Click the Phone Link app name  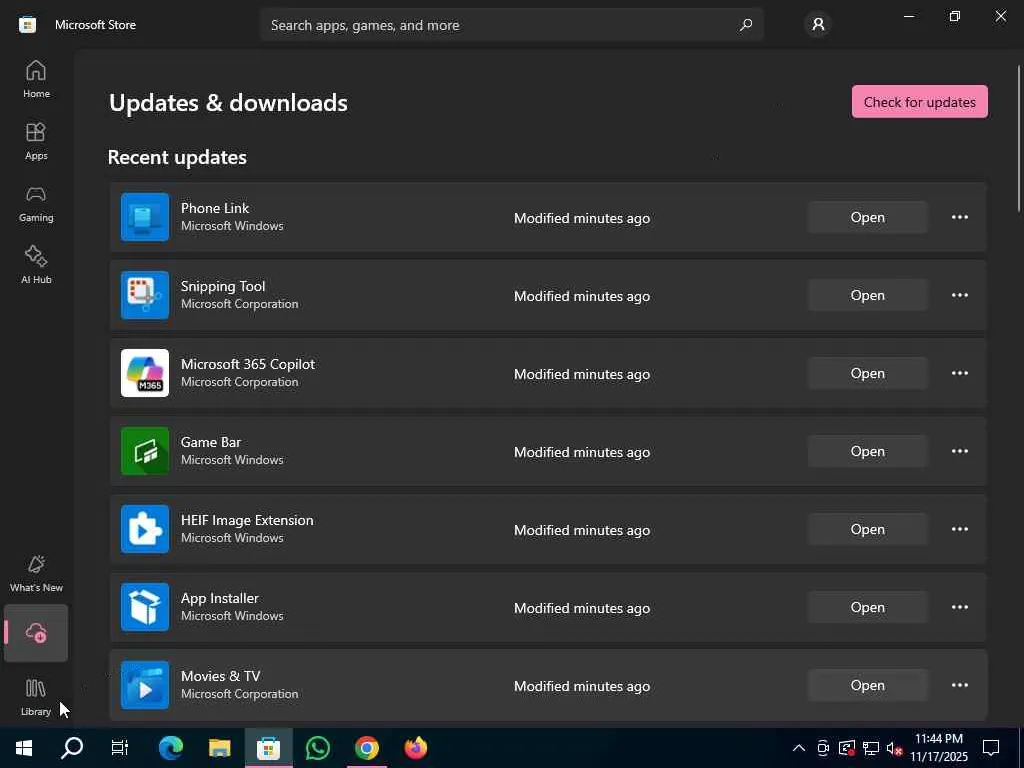[215, 208]
